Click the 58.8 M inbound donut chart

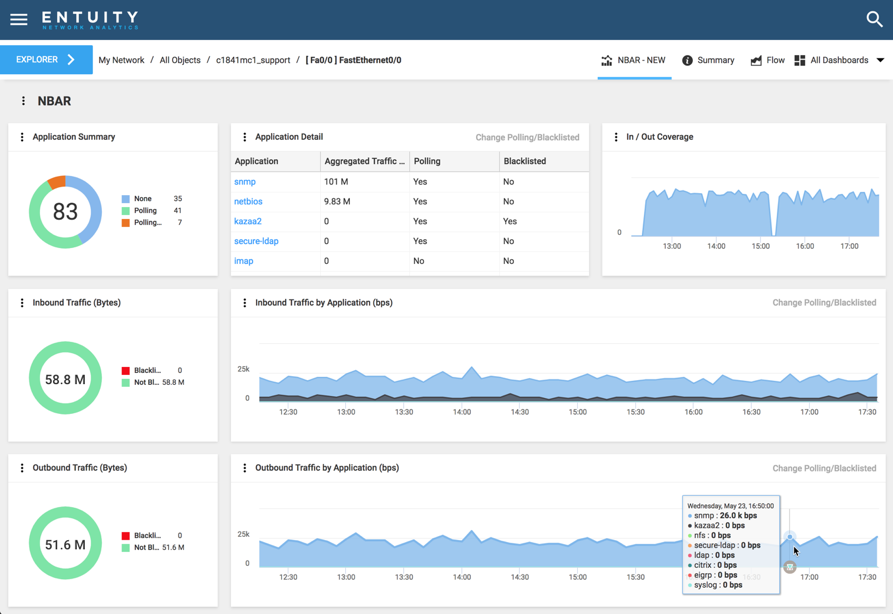coord(65,378)
